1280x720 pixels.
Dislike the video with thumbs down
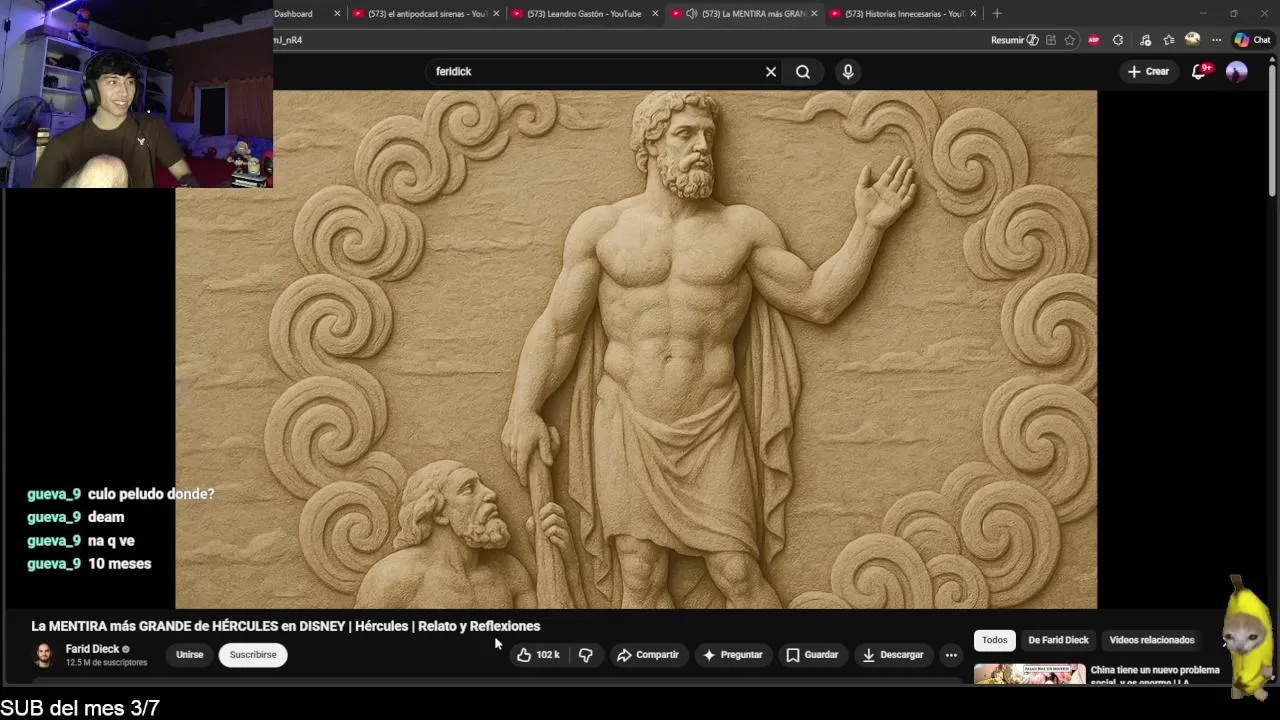586,655
